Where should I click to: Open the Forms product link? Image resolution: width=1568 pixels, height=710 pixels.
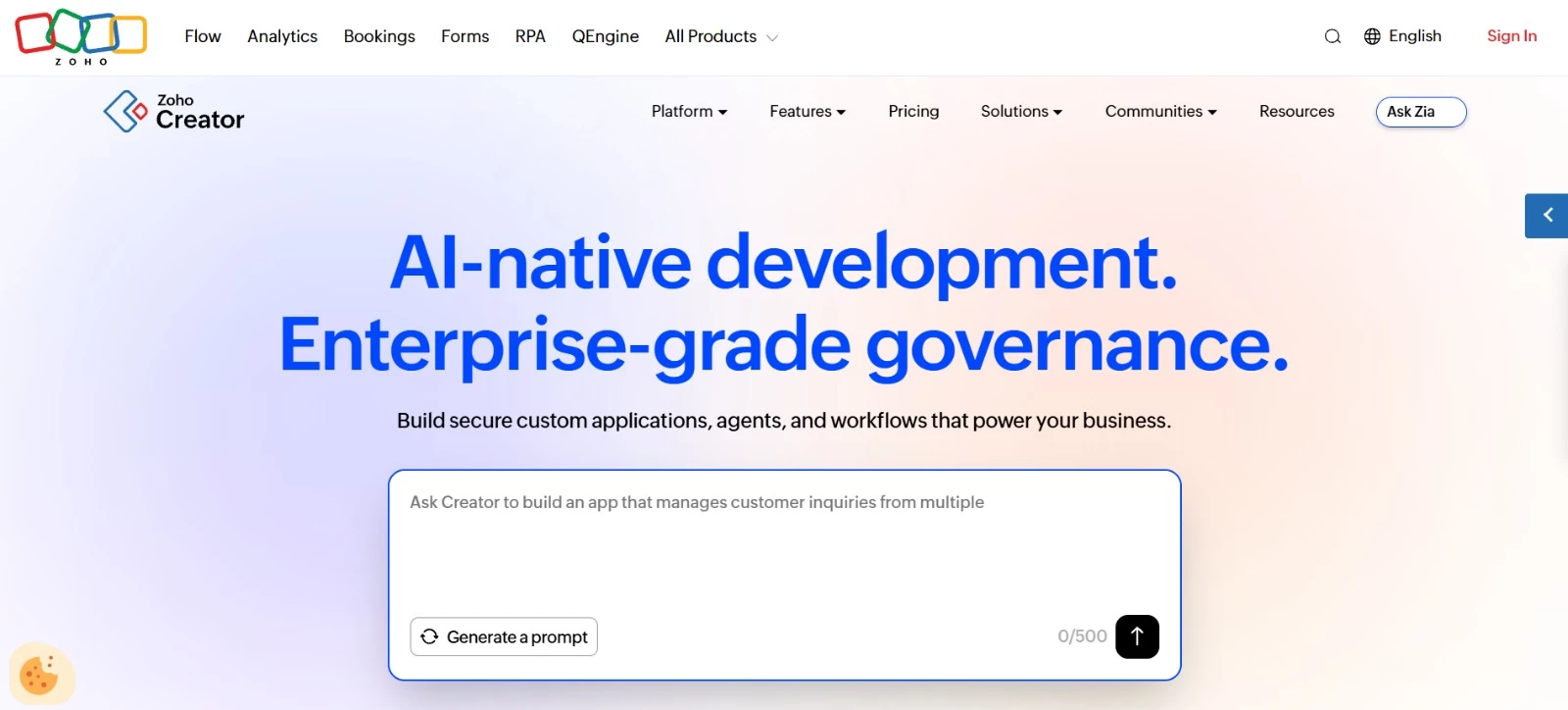465,36
